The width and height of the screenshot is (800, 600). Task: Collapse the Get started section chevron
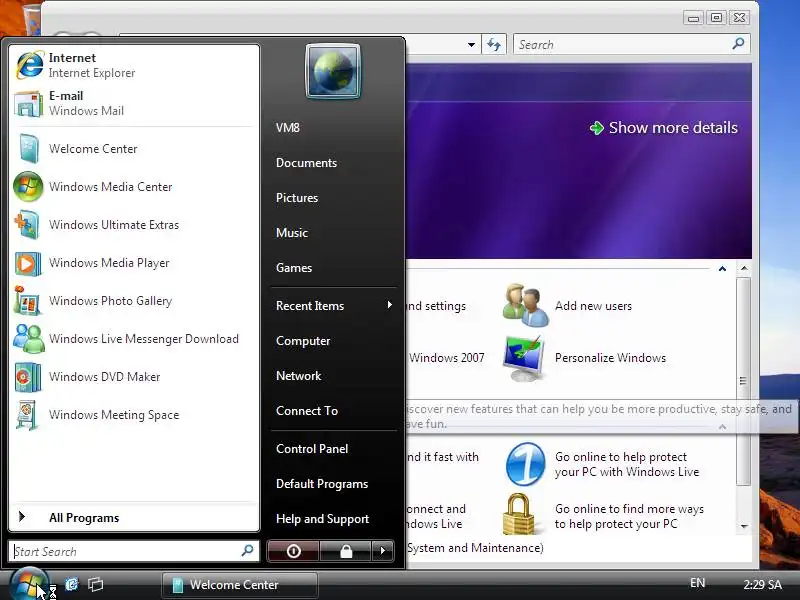click(x=722, y=268)
